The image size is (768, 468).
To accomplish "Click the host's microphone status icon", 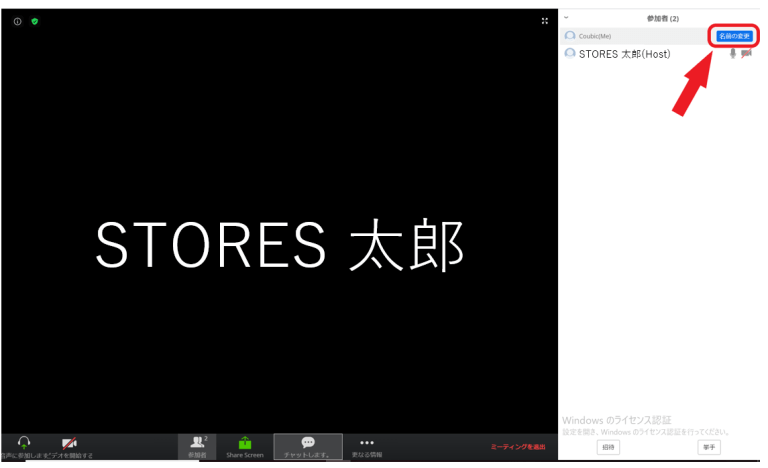I will point(733,53).
